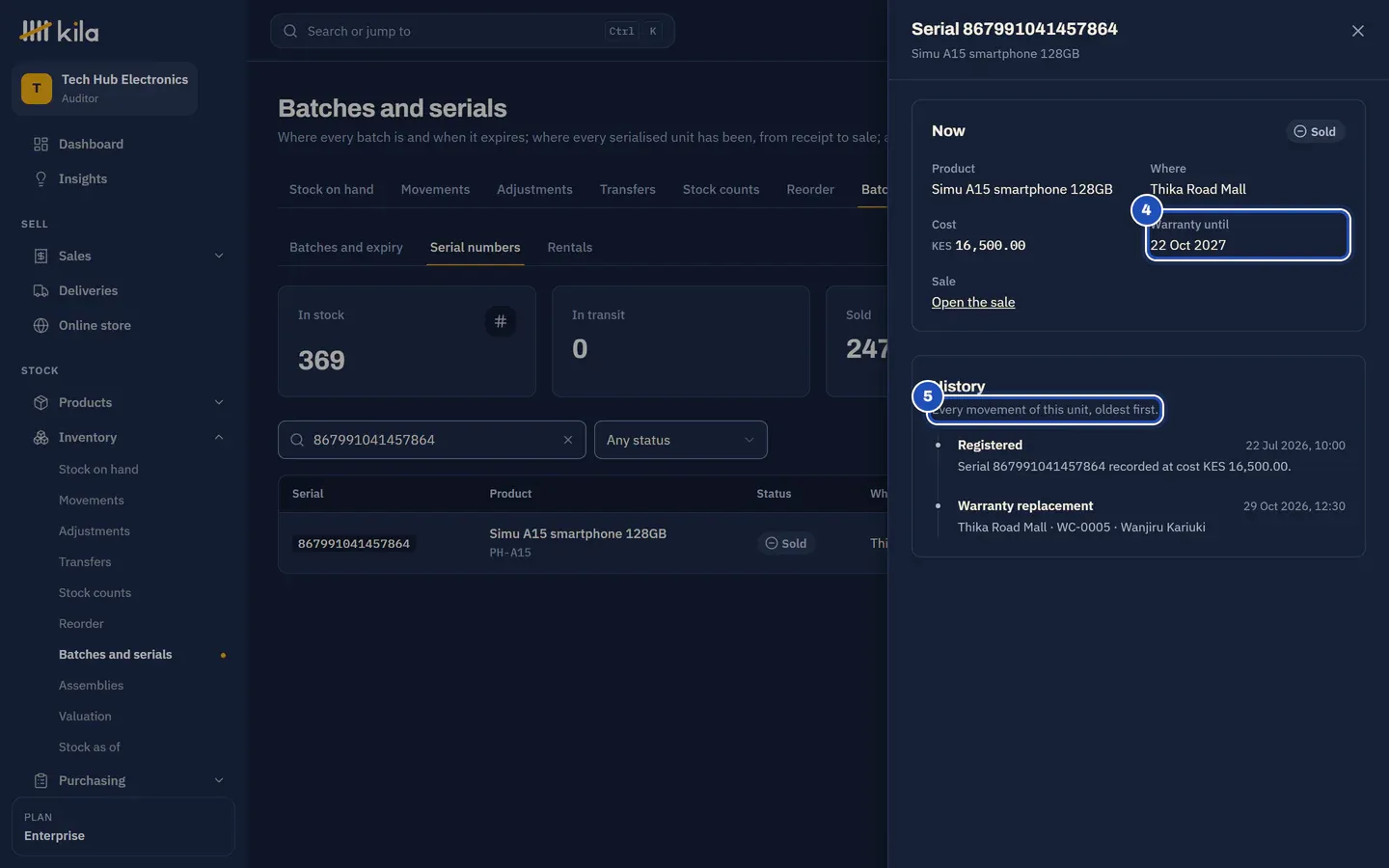Viewport: 1389px width, 868px height.
Task: Click the Search or jump to field
Action: click(473, 31)
